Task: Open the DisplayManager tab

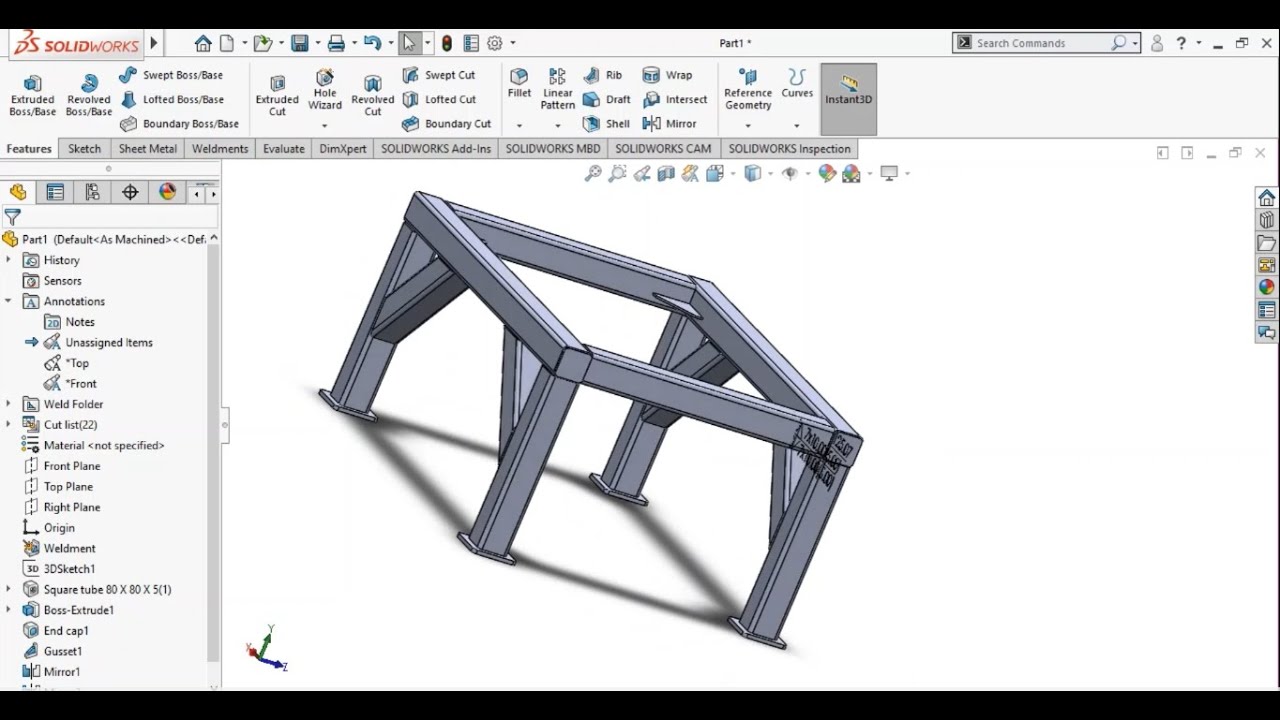Action: [167, 192]
